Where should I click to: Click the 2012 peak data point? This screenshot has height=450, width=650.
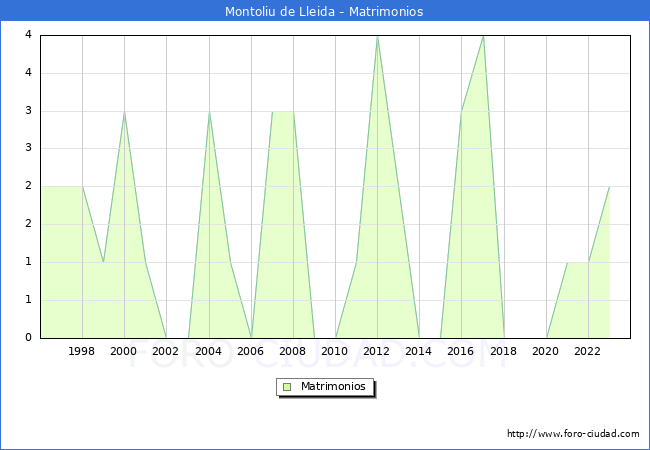377,36
